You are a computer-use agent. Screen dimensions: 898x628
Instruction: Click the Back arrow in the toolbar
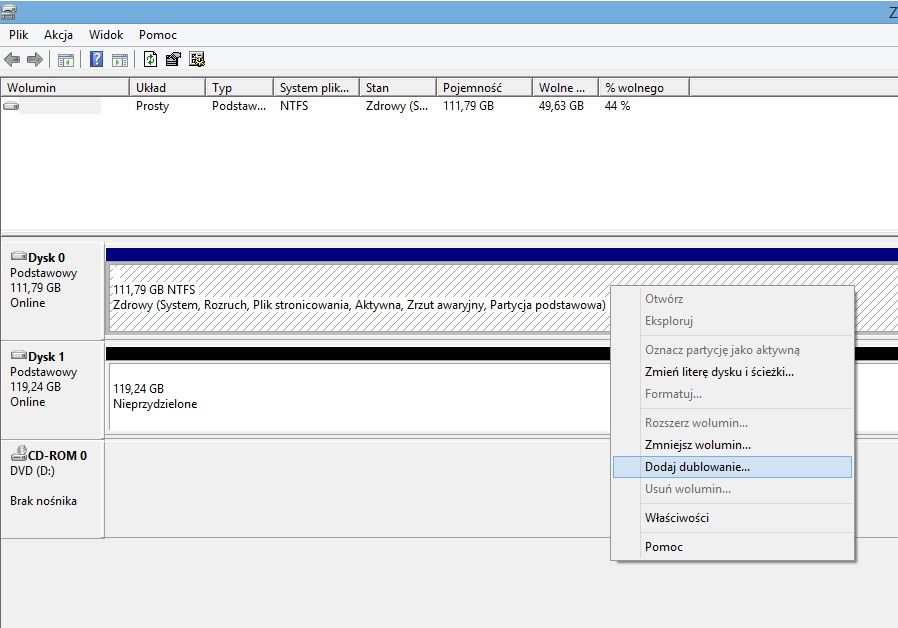tap(12, 59)
